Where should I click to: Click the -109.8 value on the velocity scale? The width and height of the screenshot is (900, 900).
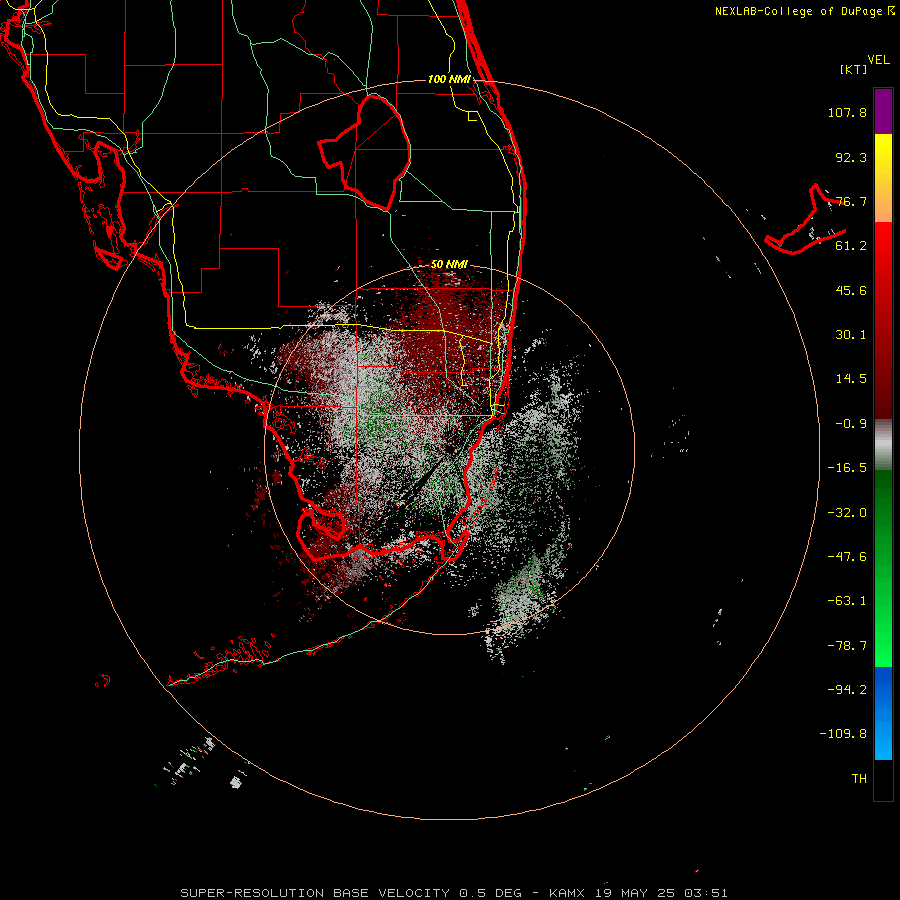(843, 734)
